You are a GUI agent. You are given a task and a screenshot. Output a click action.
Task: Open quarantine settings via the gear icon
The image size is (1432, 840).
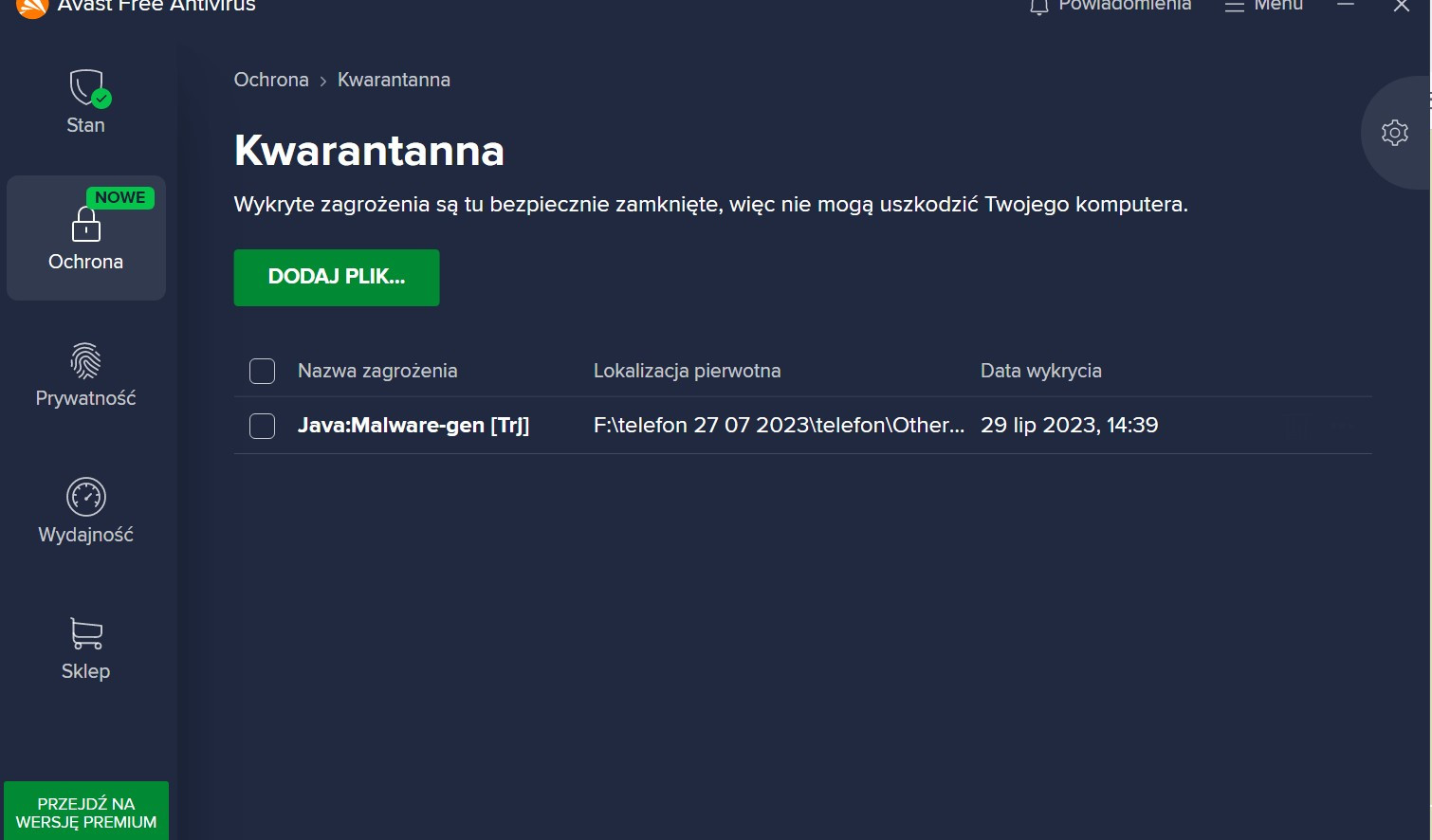[x=1394, y=133]
